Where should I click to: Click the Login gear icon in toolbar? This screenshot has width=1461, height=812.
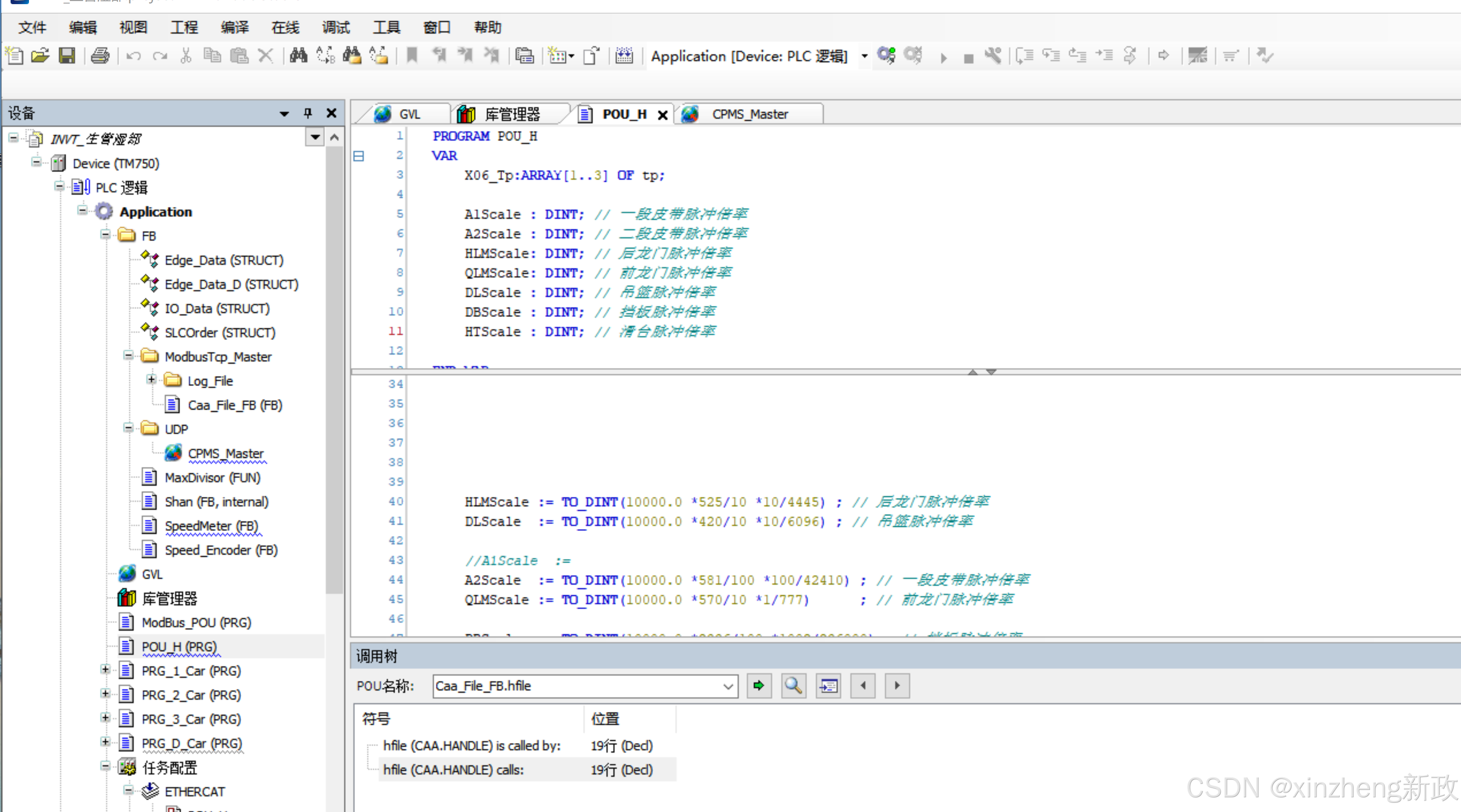click(x=886, y=56)
